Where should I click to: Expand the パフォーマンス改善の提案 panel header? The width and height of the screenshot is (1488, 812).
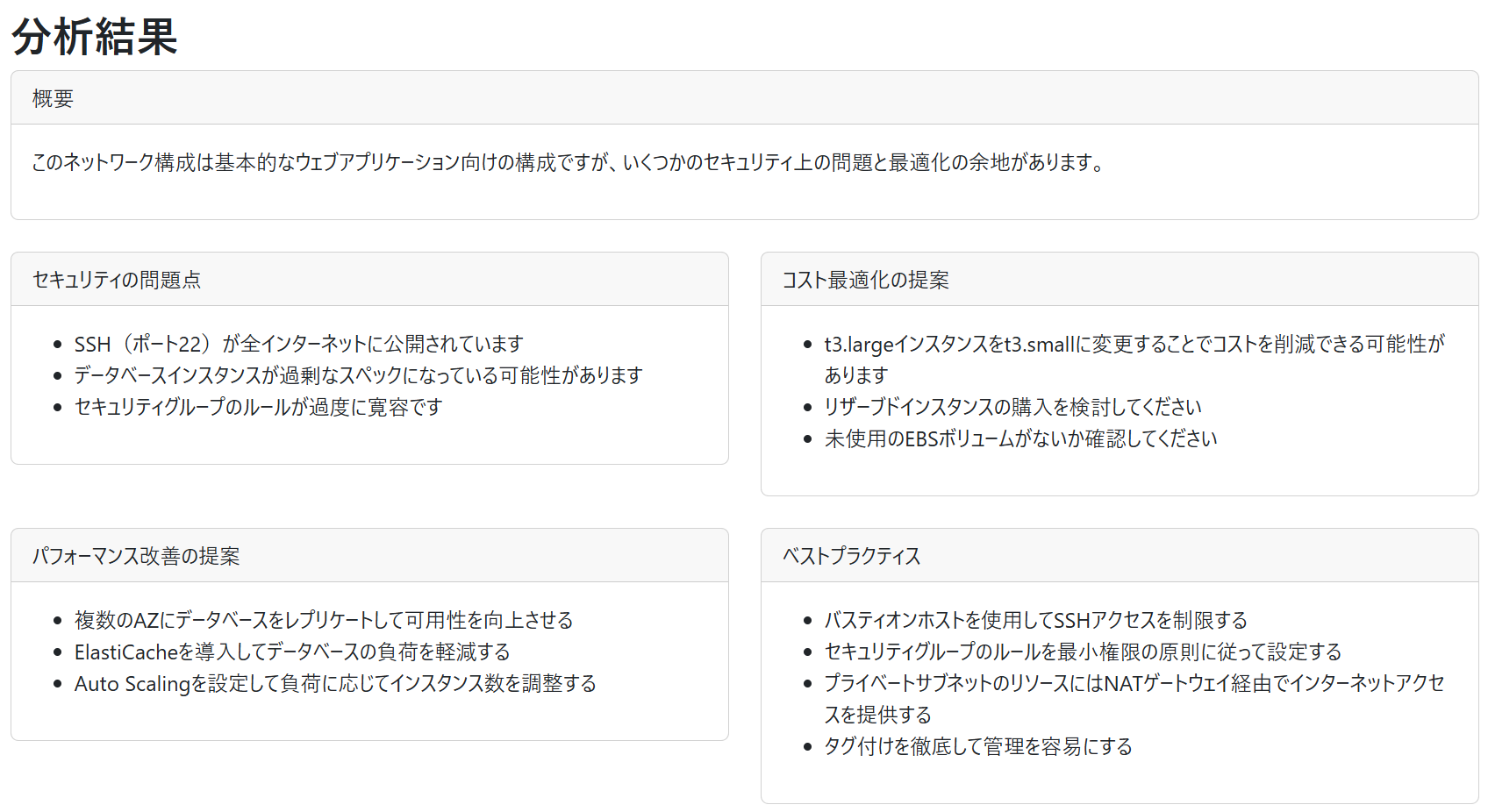(x=137, y=555)
